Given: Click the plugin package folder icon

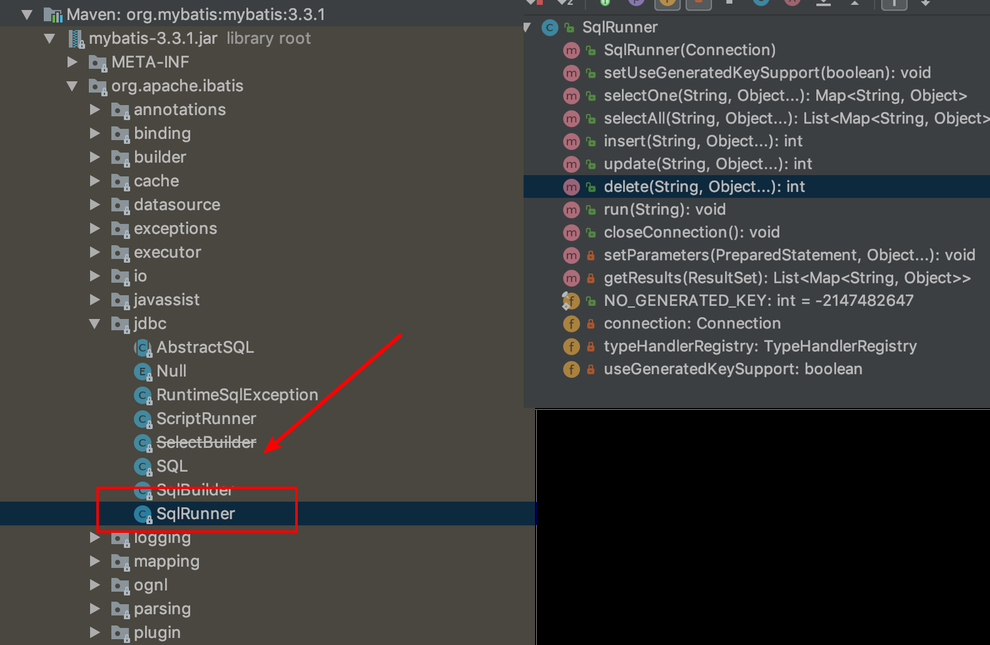Looking at the screenshot, I should [120, 634].
